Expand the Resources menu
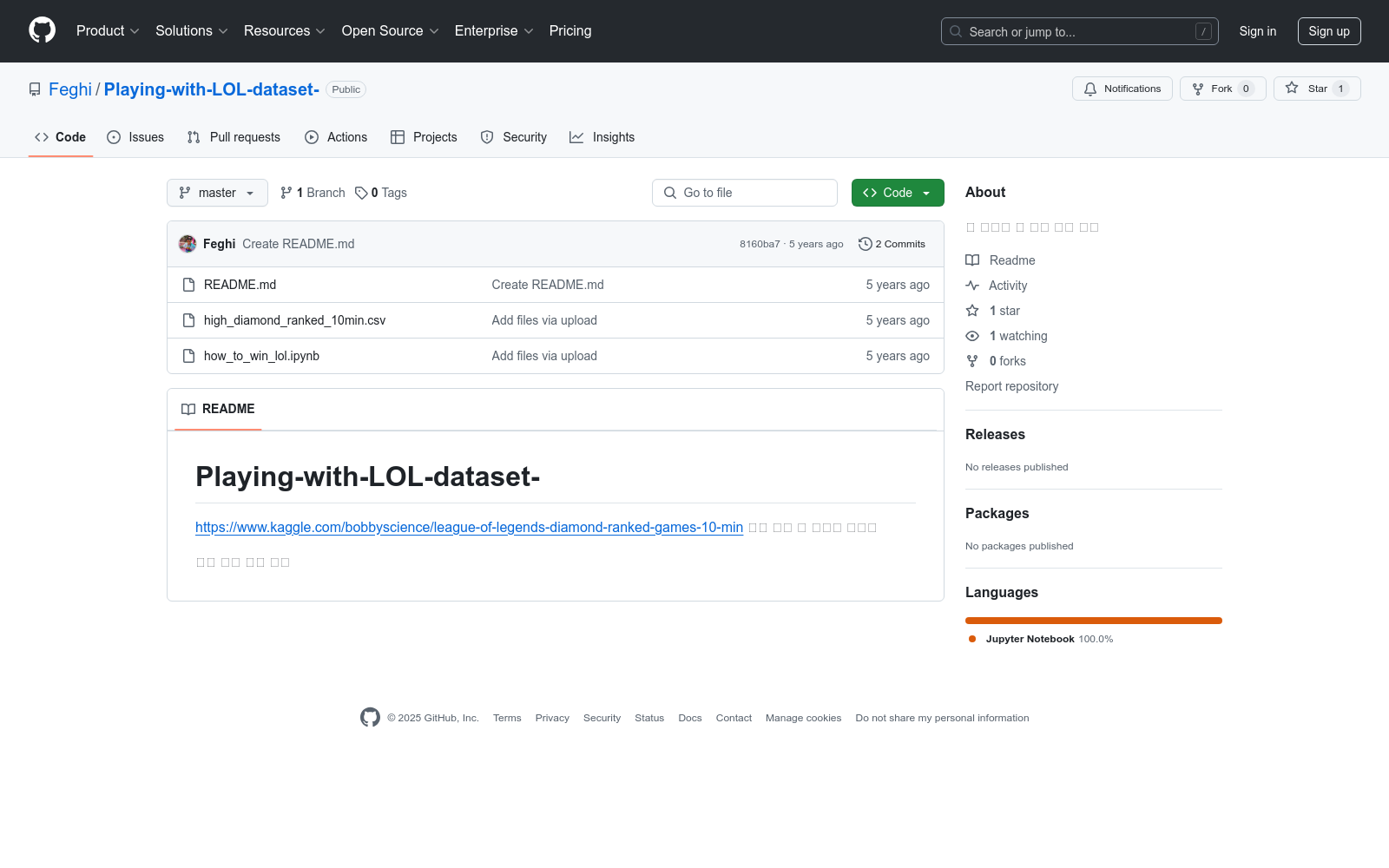1389x868 pixels. 285,30
